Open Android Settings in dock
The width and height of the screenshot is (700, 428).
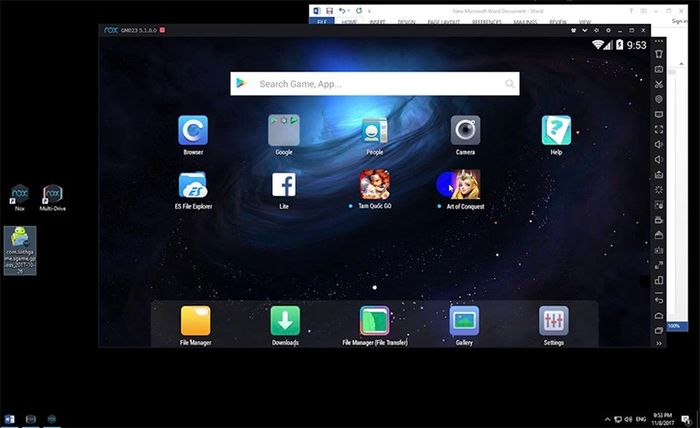(x=554, y=320)
